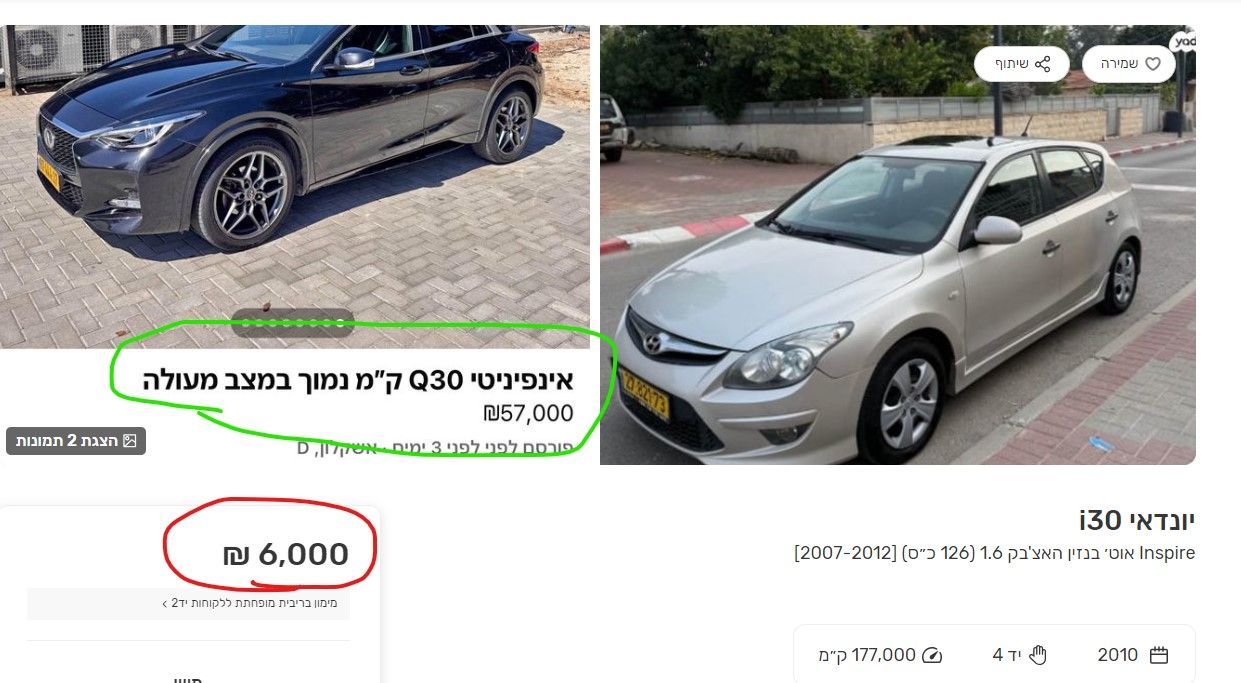Open מימון בריבית מופחתת ללקוחות יד2 link
This screenshot has height=683, width=1241.
[x=255, y=603]
